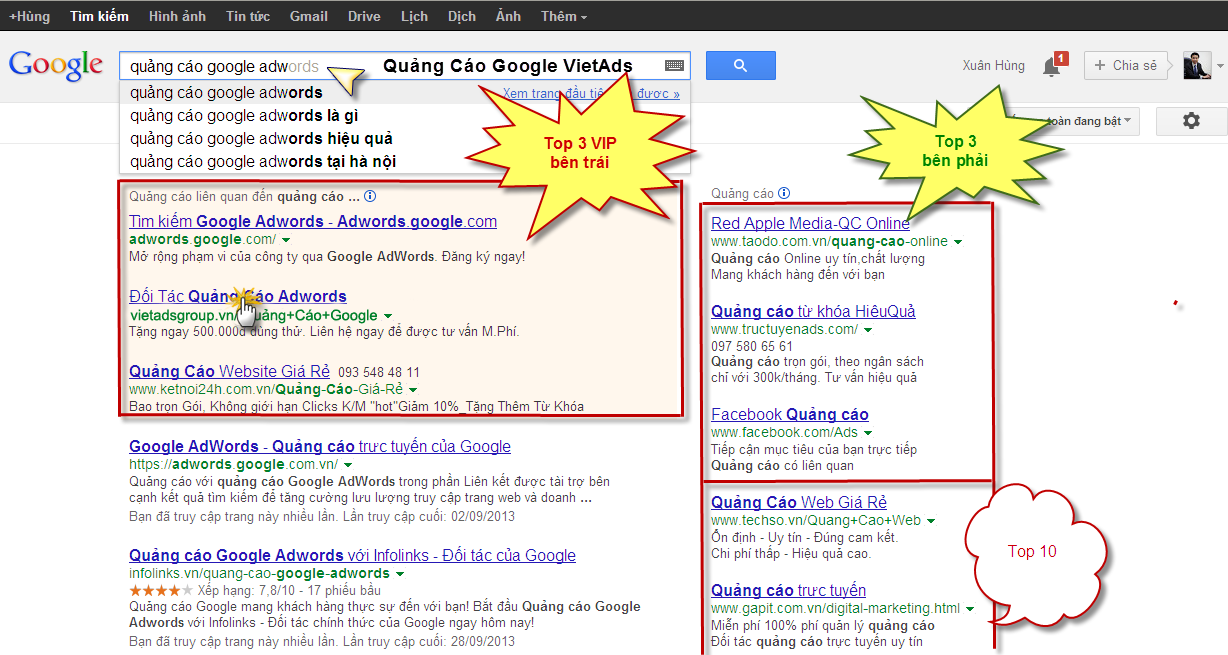
Task: Choose suggestion 'quảng cáo google adwords là gì'
Action: click(244, 116)
